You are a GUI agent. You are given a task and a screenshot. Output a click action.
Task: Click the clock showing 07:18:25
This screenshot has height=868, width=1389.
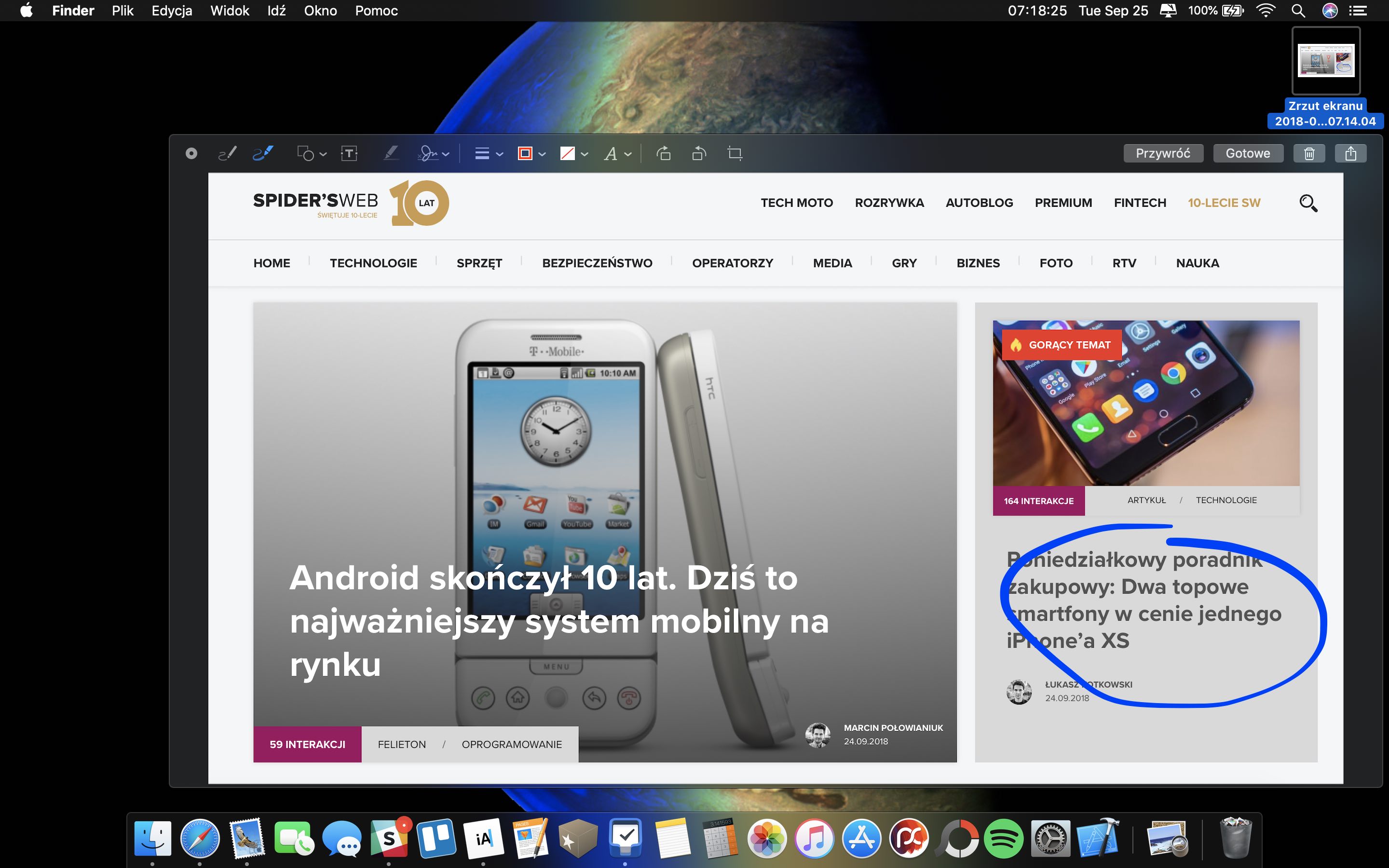point(1037,10)
